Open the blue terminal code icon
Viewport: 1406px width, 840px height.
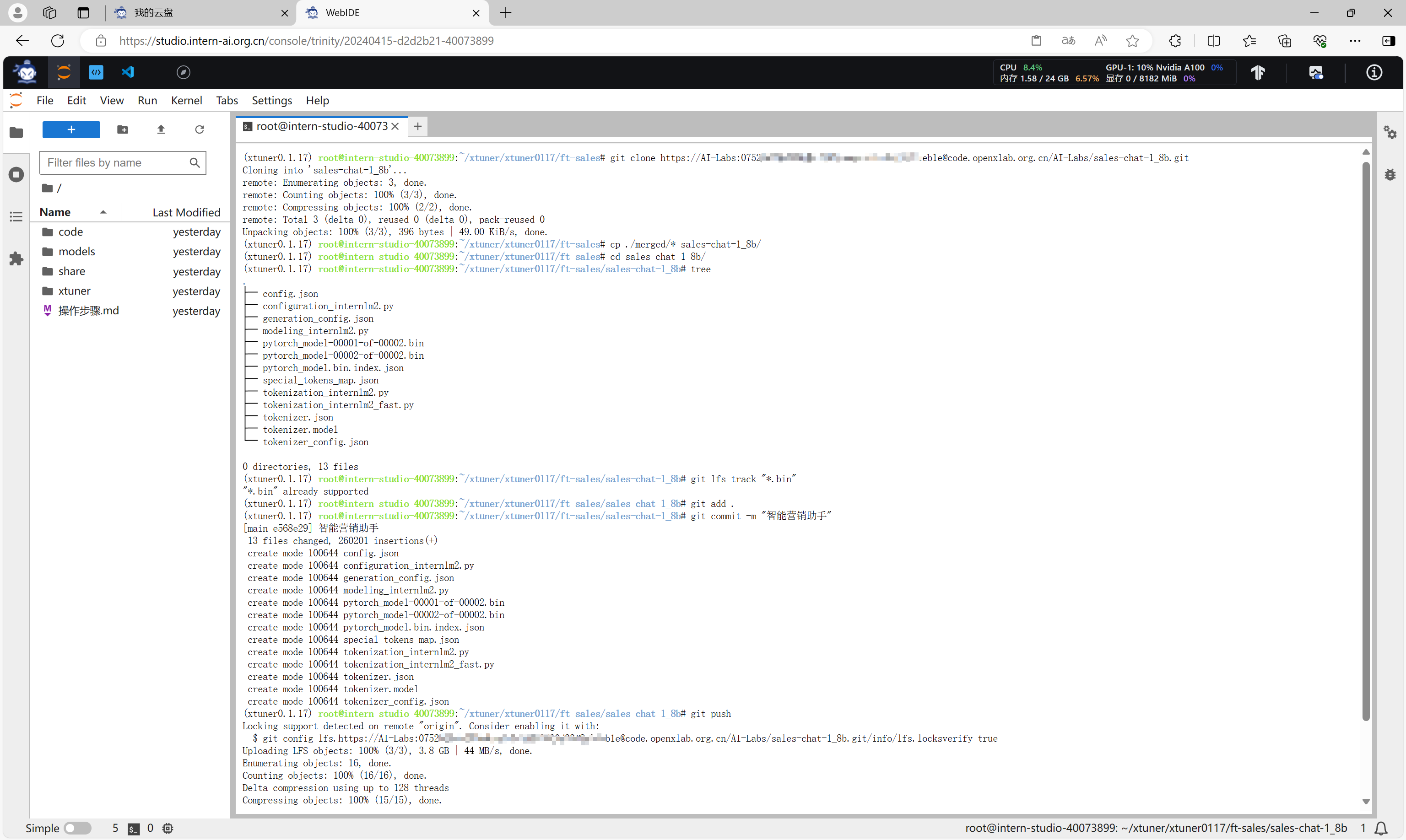[x=96, y=72]
